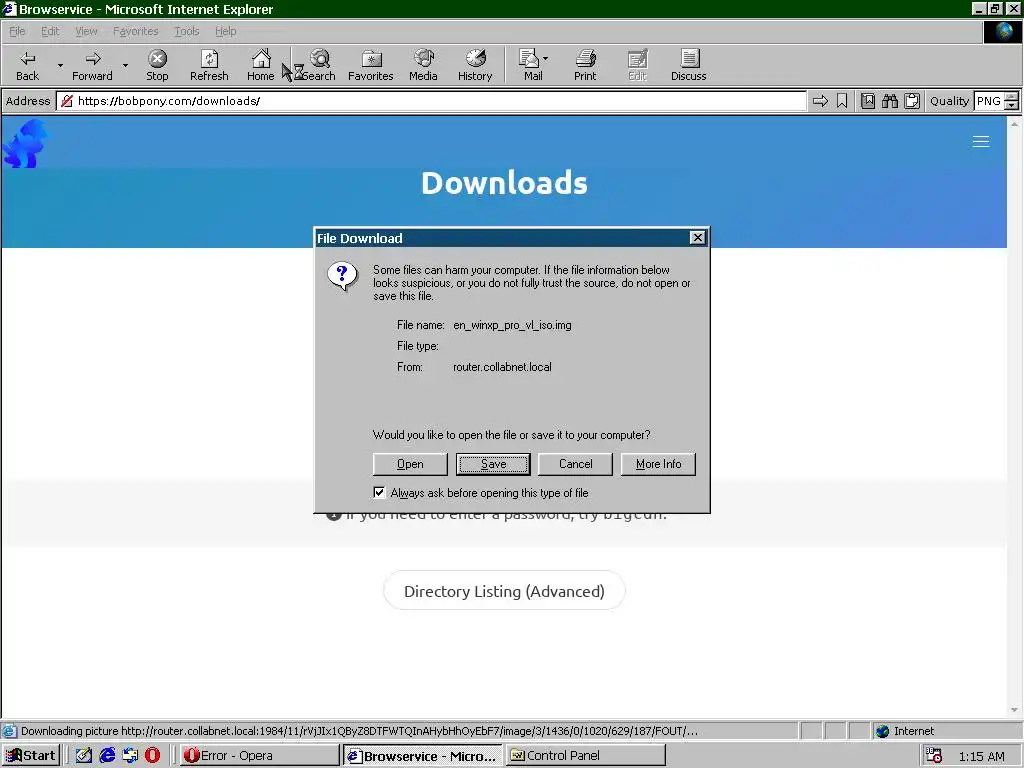Viewport: 1024px width, 768px height.
Task: Open the Tools menu
Action: click(186, 31)
